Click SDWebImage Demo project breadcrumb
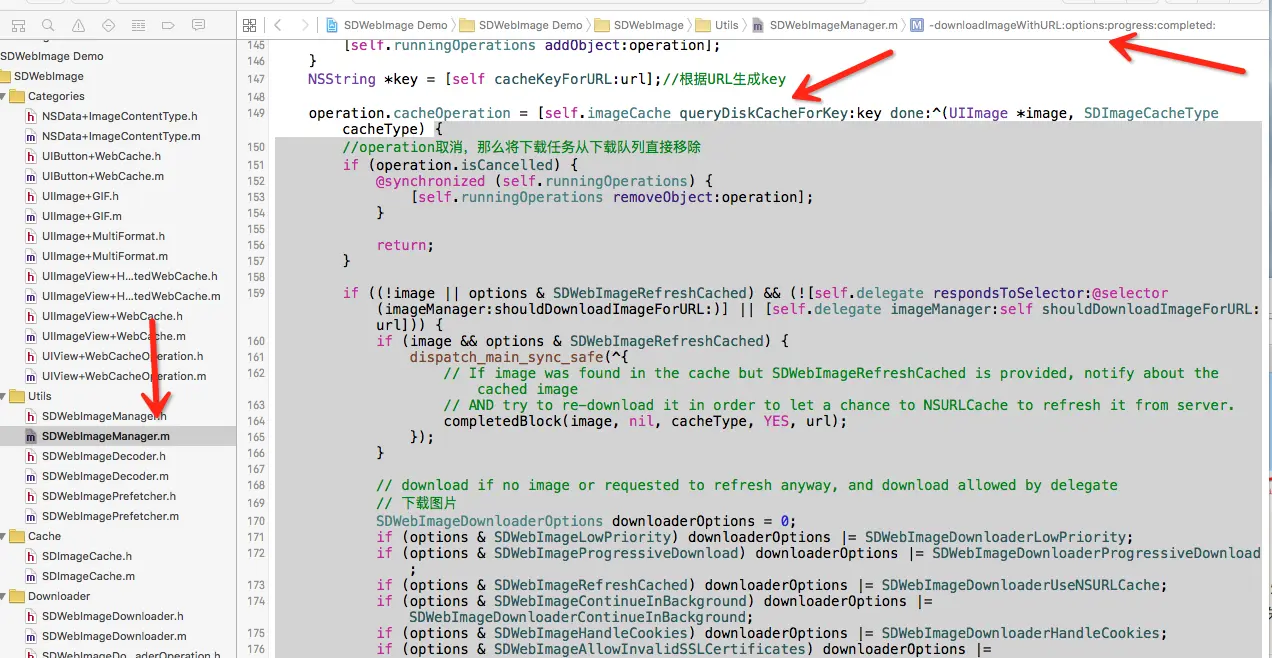Image resolution: width=1272 pixels, height=658 pixels. pos(387,25)
